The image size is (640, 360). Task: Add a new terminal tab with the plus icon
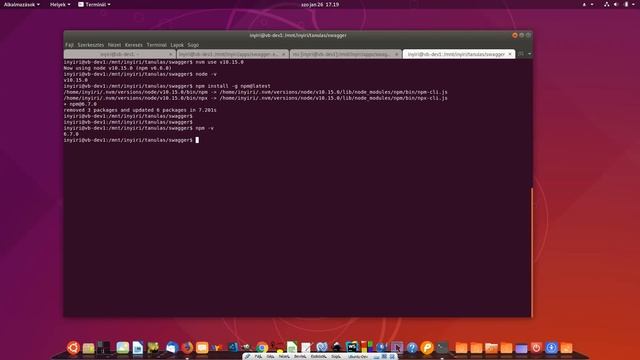pos(521,54)
